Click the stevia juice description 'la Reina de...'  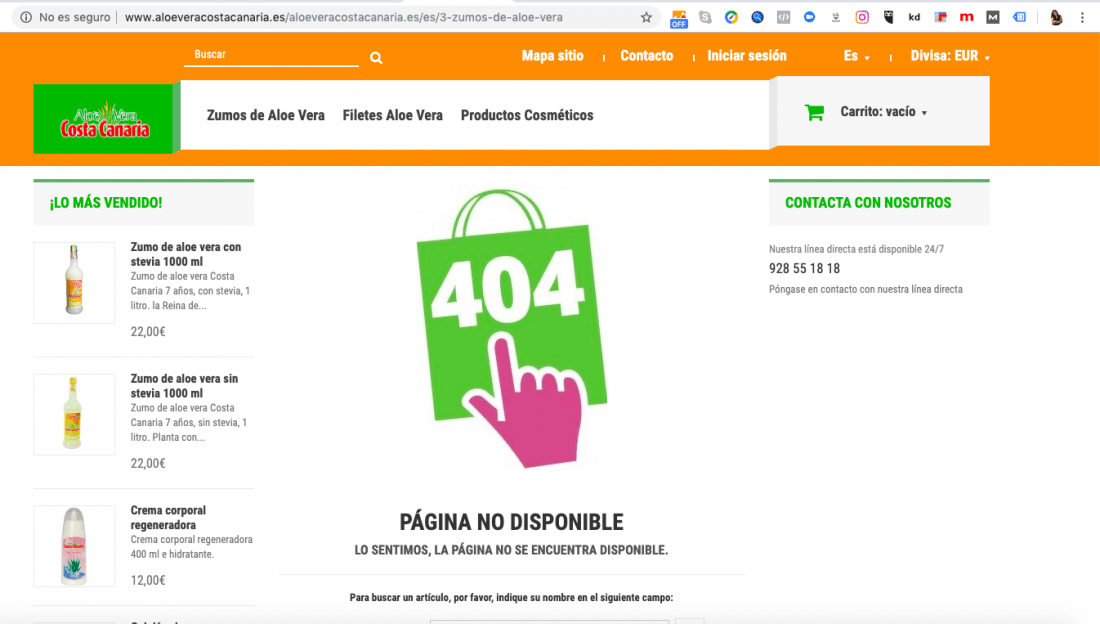(x=178, y=305)
